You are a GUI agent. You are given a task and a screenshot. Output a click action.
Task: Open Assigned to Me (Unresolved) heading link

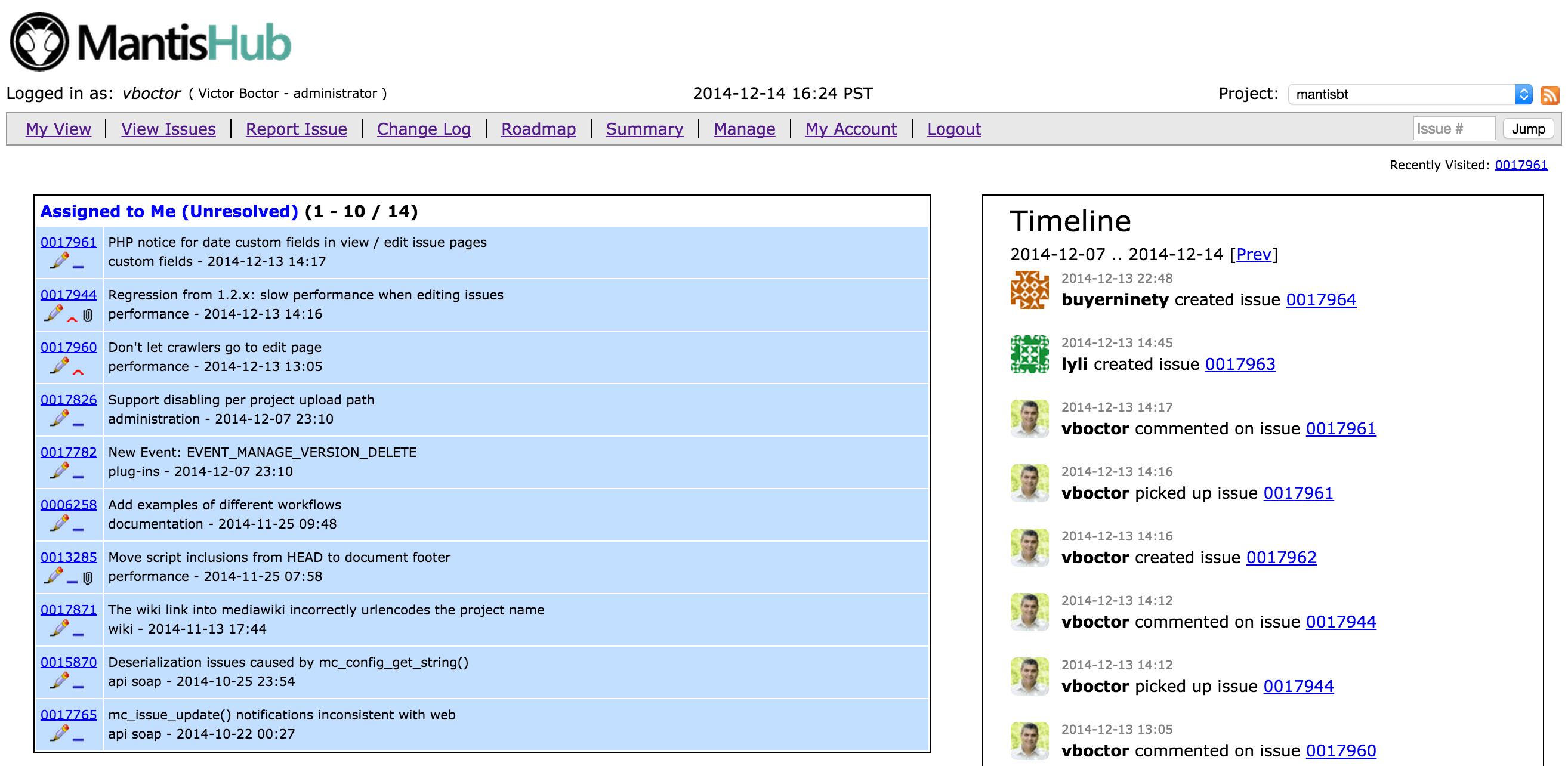click(x=169, y=211)
